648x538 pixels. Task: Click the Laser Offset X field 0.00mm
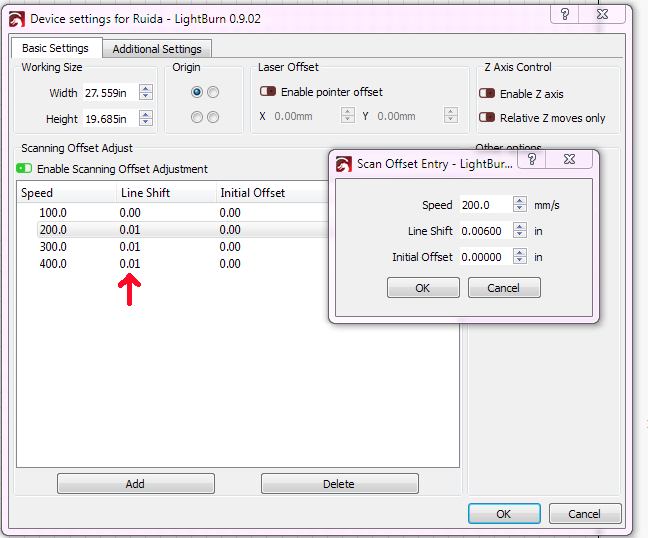(306, 116)
